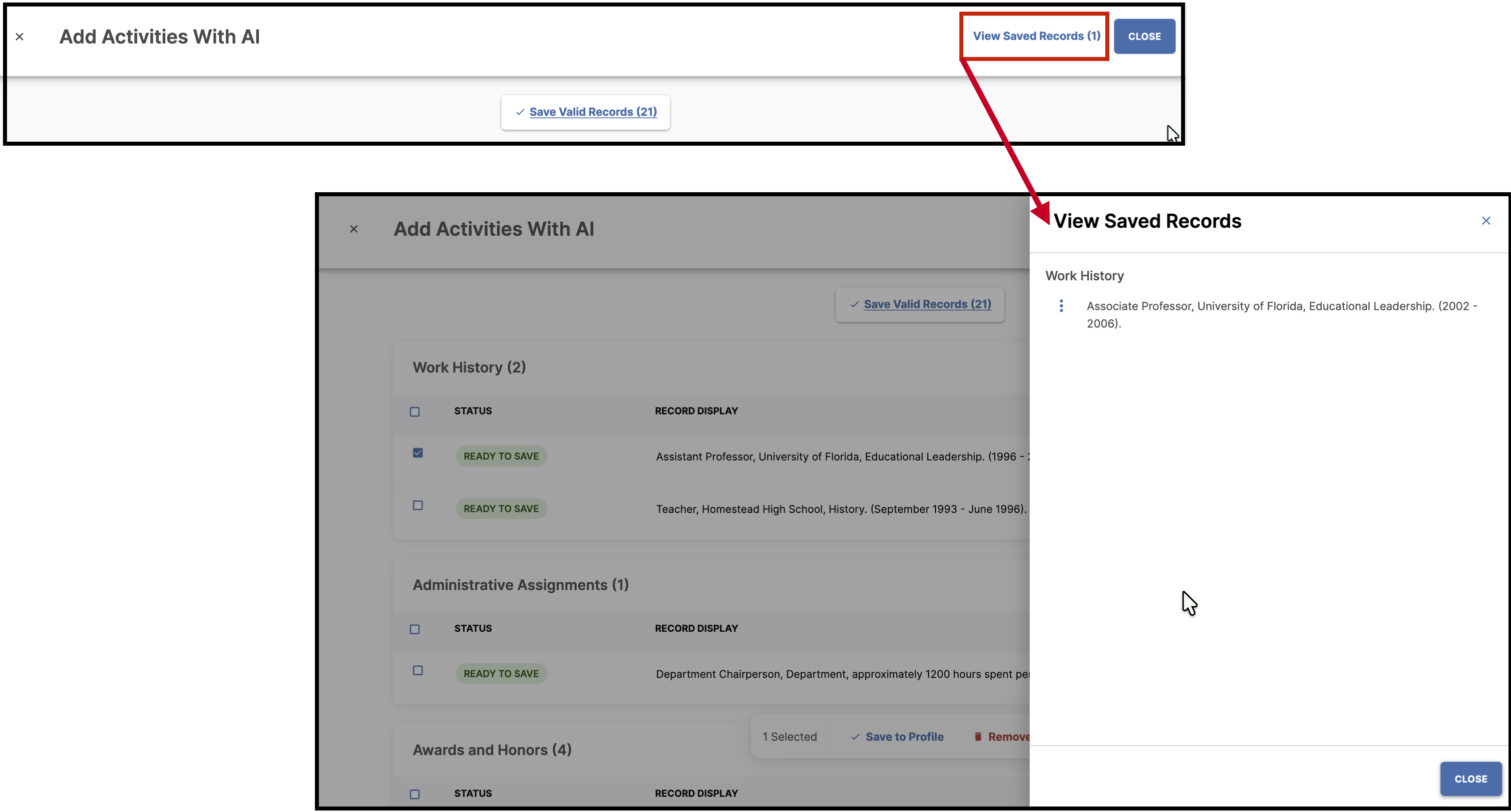This screenshot has width=1511, height=812.
Task: Toggle select-all checkbox in Administrative Assignments header
Action: [415, 629]
